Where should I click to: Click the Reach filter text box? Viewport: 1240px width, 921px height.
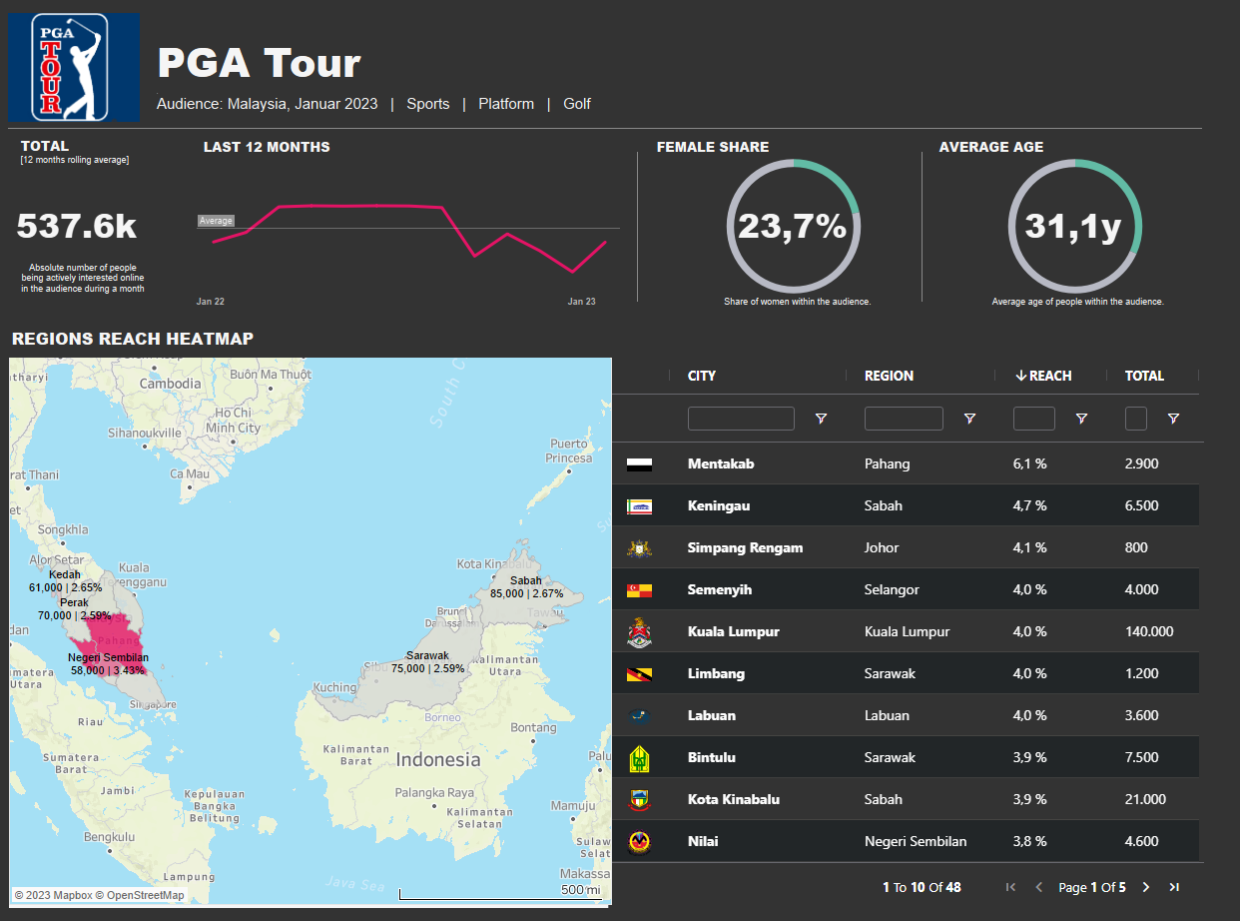tap(1034, 419)
